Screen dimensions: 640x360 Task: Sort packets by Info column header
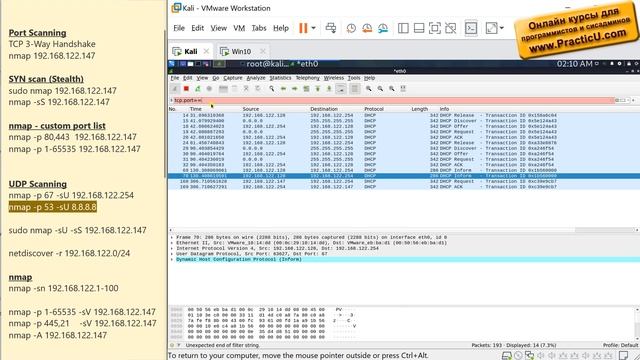(x=444, y=109)
